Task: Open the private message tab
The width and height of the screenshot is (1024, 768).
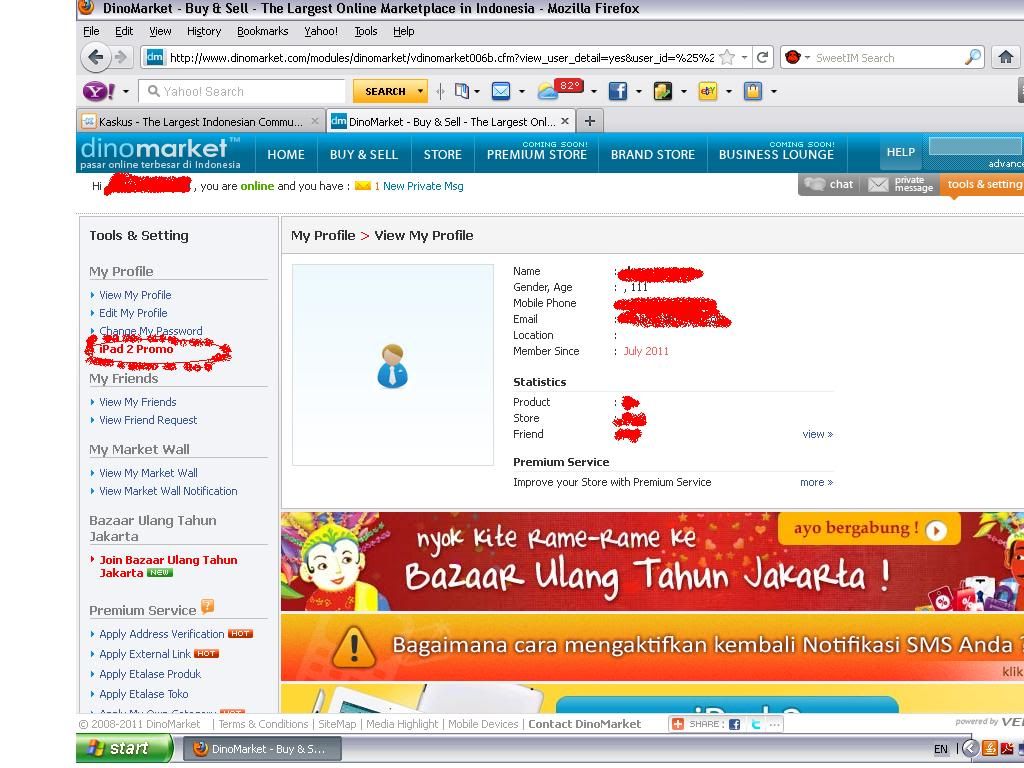Action: point(901,185)
